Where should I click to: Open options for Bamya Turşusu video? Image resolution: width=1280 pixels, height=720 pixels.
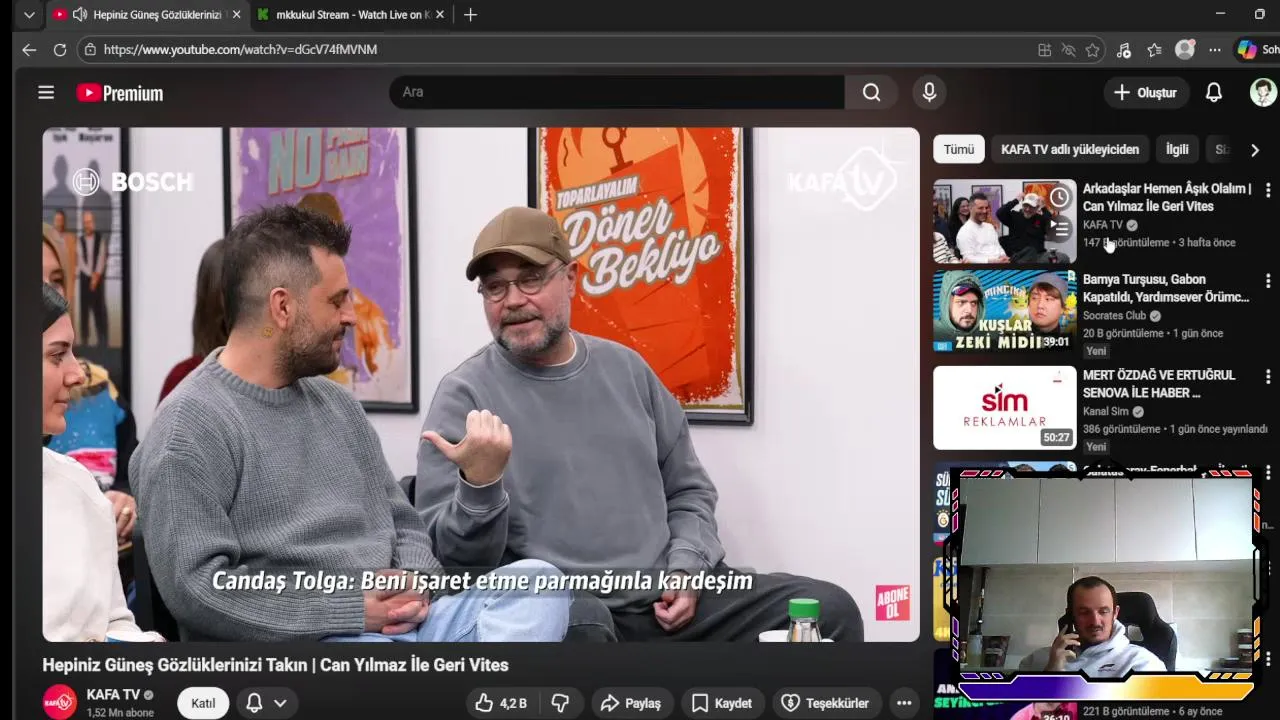click(x=1268, y=281)
